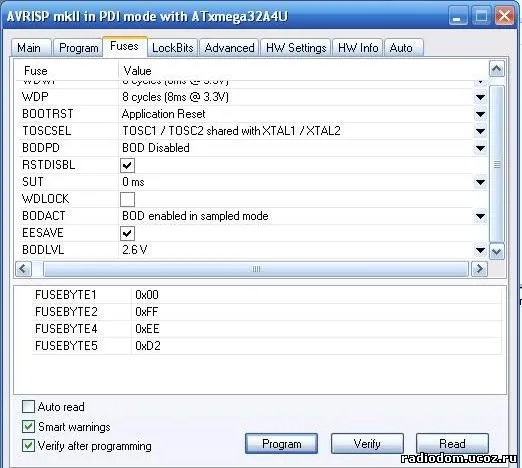The image size is (522, 468).
Task: Select the FUSEBYTE2 0xFF value
Action: click(x=147, y=312)
